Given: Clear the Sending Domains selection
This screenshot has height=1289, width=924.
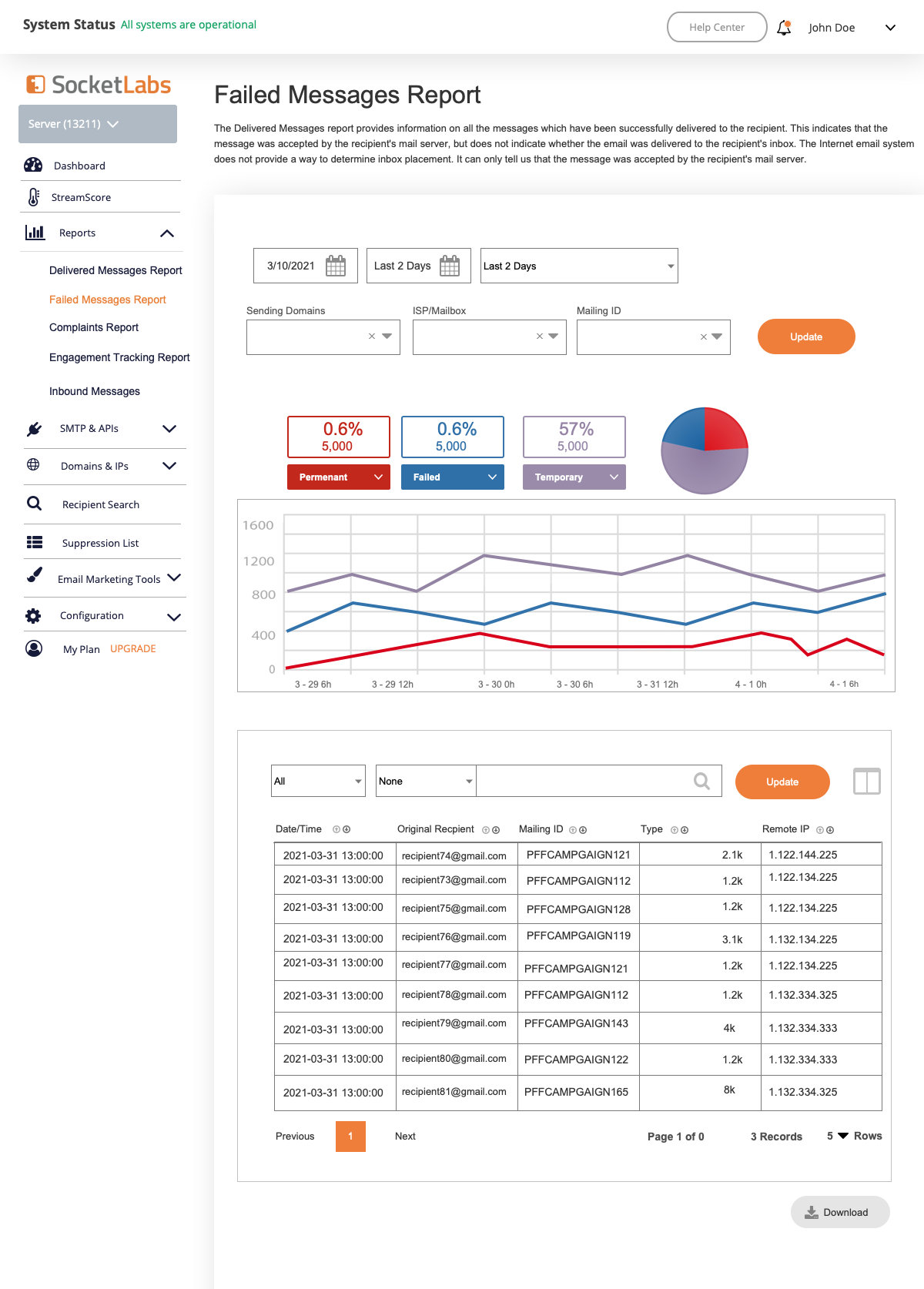Looking at the screenshot, I should point(372,336).
